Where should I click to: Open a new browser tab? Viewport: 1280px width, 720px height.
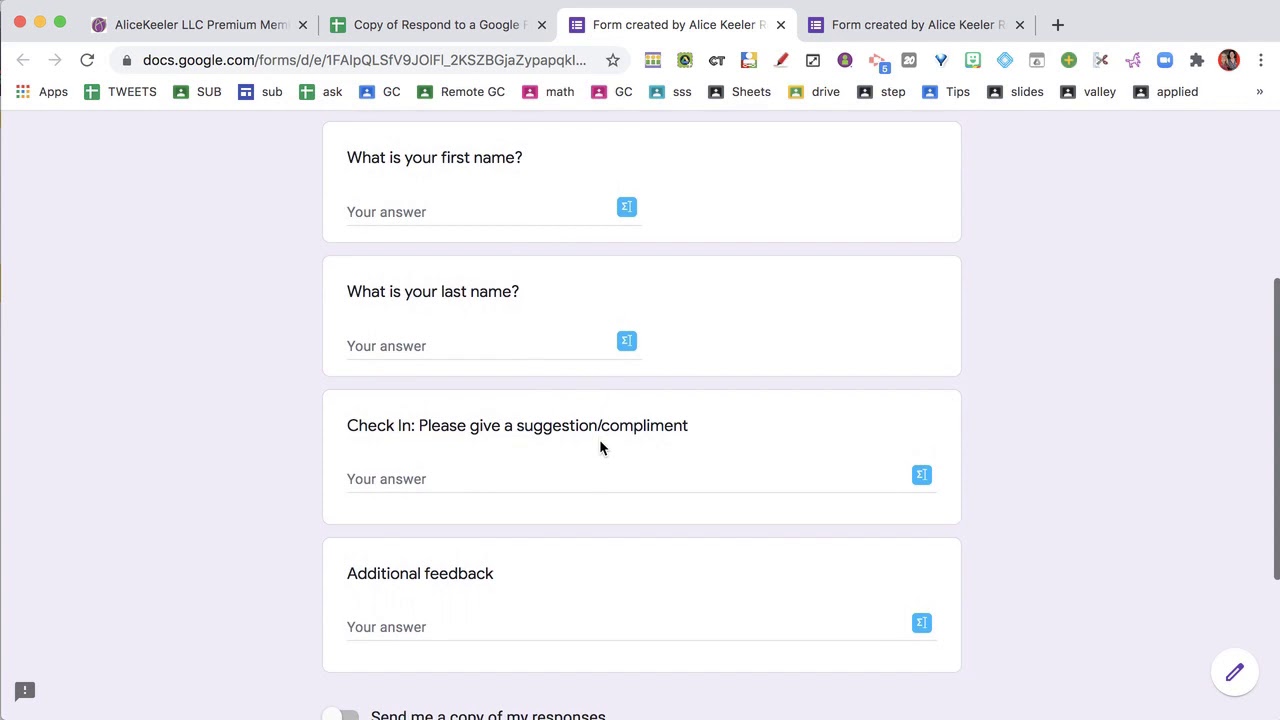click(1057, 25)
